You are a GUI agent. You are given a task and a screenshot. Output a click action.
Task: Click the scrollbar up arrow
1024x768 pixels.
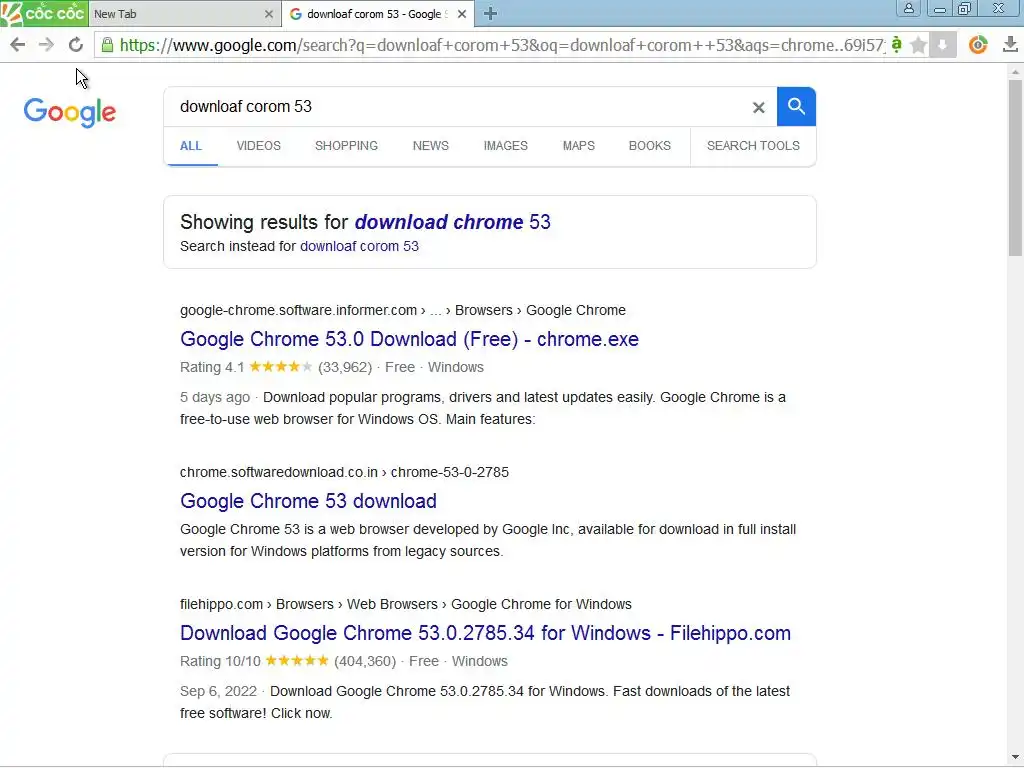coord(1015,72)
